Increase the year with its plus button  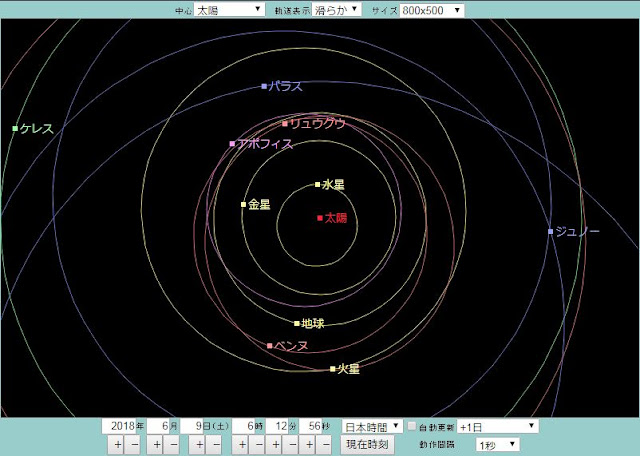click(118, 445)
